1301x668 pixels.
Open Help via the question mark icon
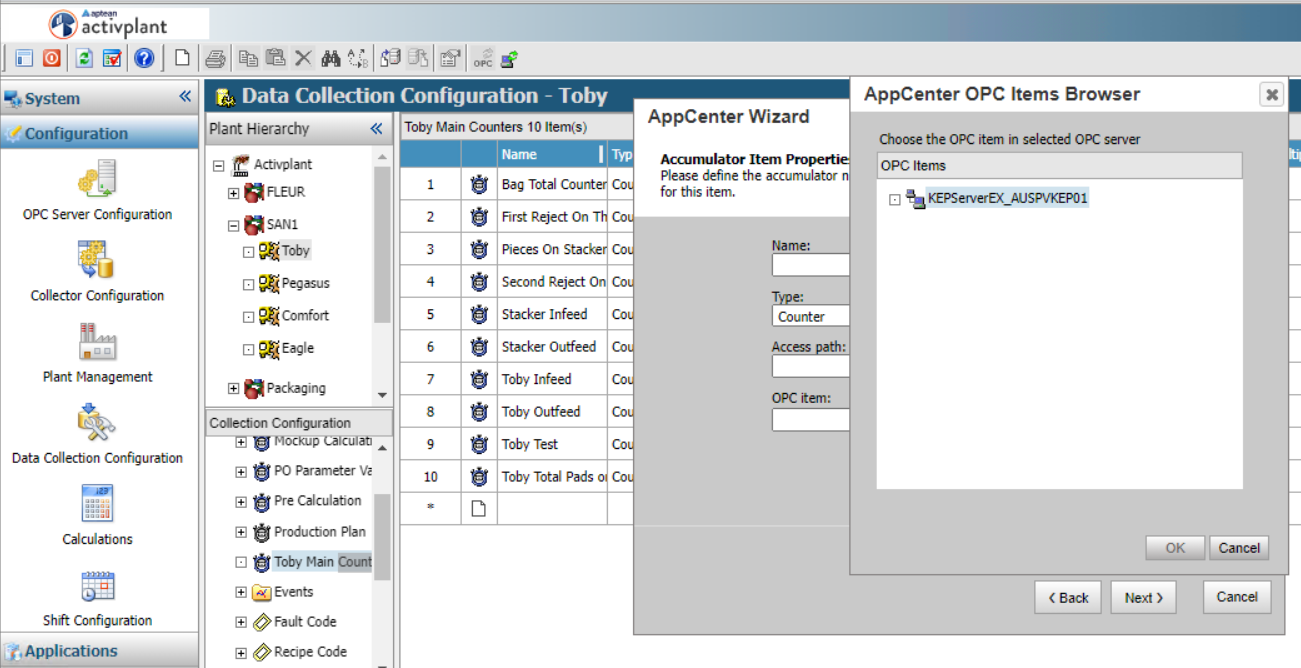[144, 58]
